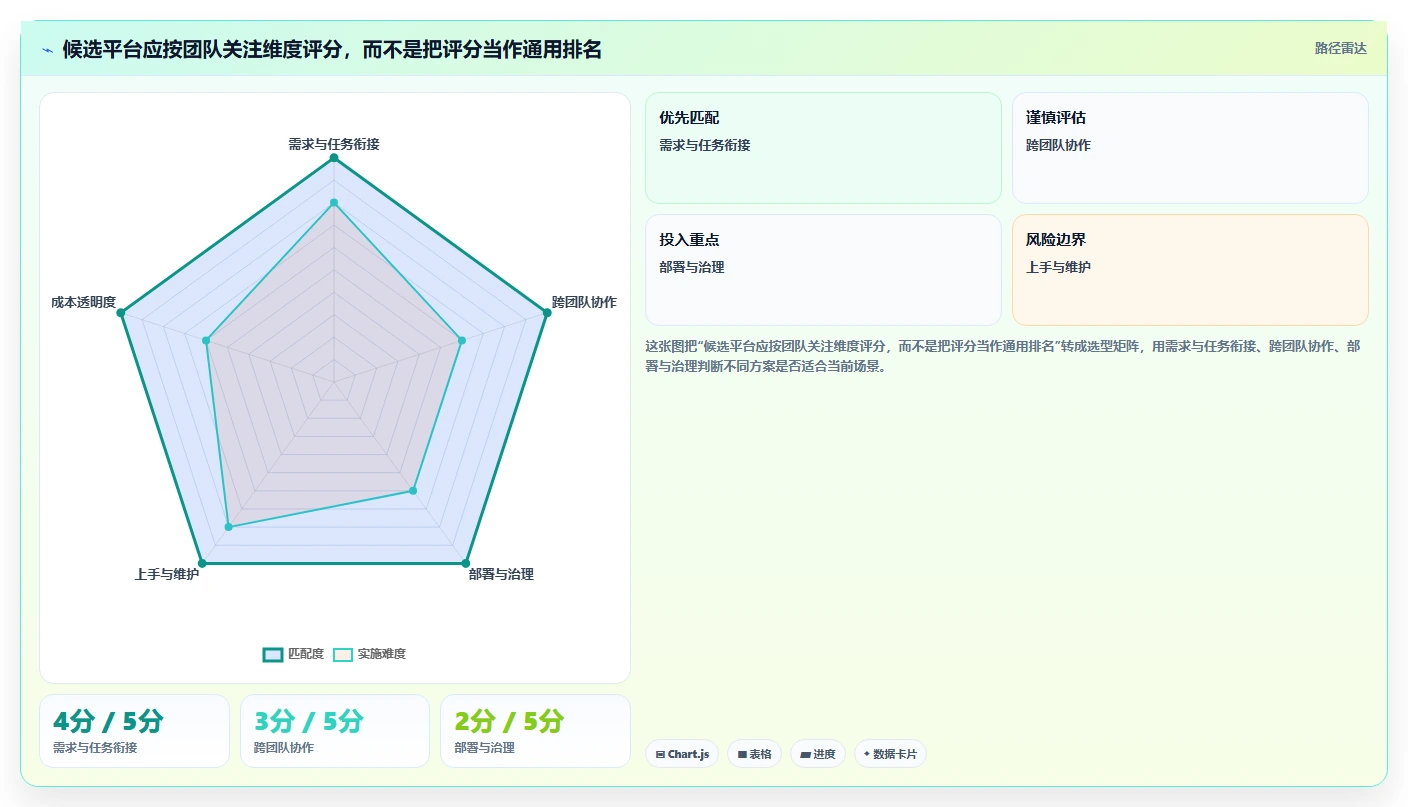Image resolution: width=1408 pixels, height=807 pixels.
Task: Toggle the 实施难度 legend item
Action: click(370, 654)
